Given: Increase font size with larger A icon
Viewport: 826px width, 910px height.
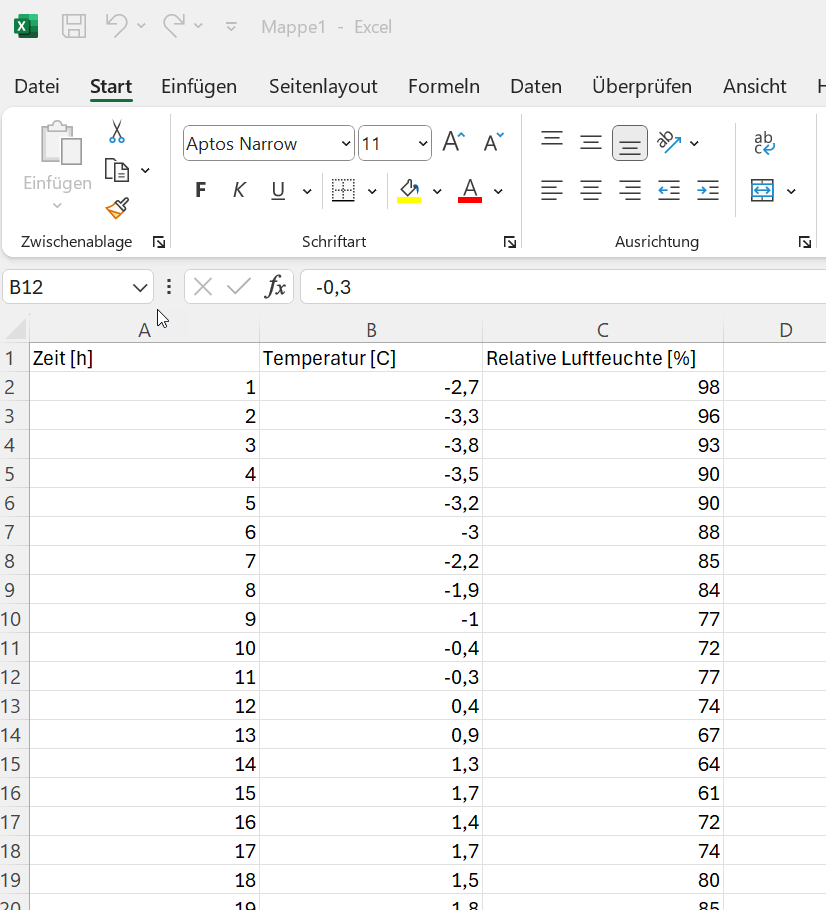Looking at the screenshot, I should click(x=454, y=142).
